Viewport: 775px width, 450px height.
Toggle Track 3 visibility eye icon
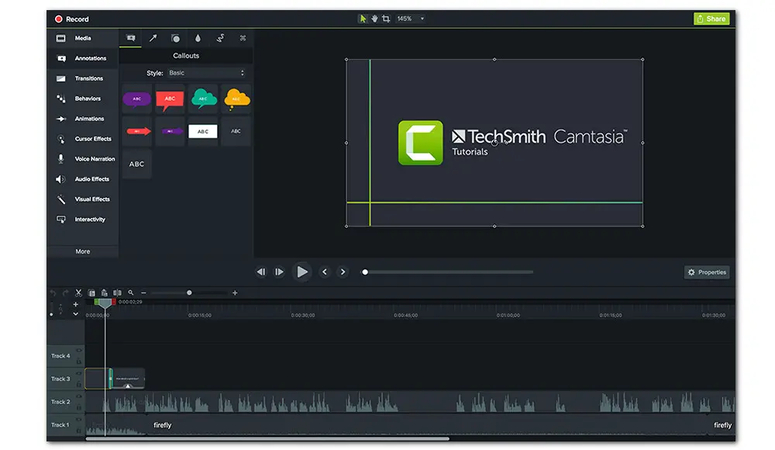79,373
